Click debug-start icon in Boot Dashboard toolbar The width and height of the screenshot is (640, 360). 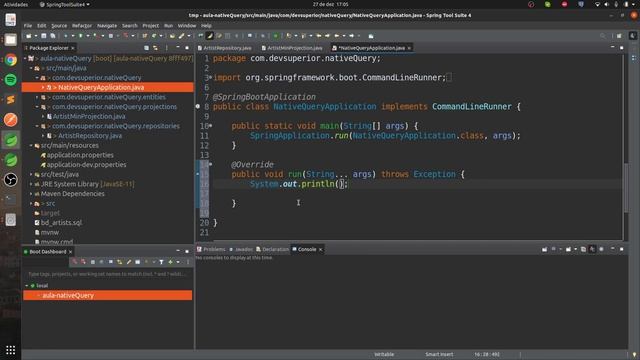coord(83,262)
